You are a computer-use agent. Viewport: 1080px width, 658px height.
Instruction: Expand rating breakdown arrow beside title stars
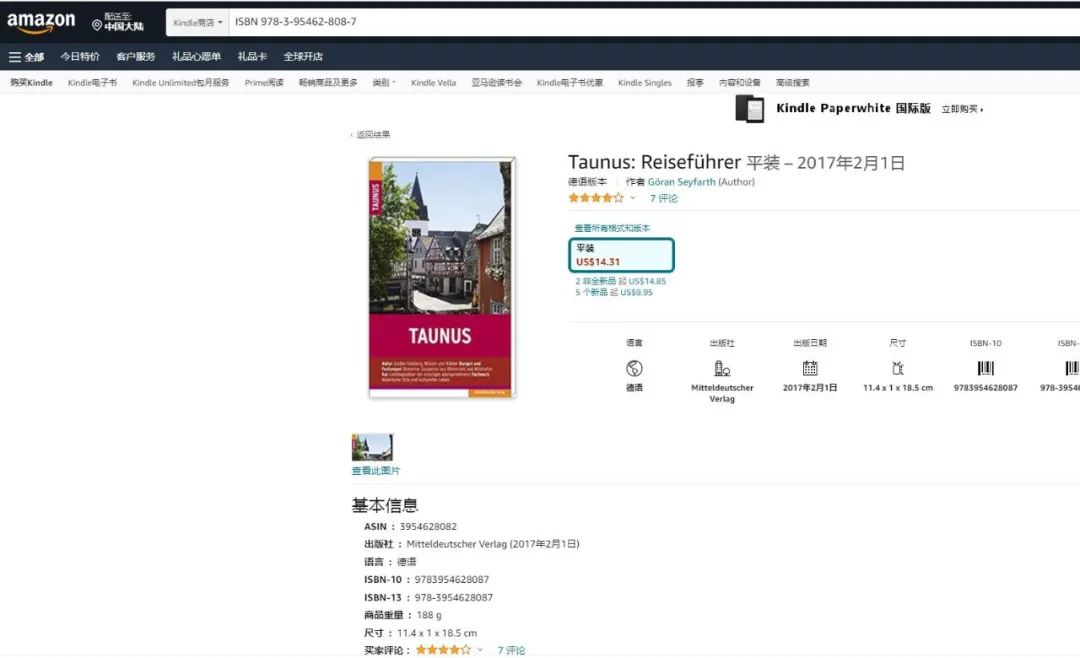(x=632, y=198)
